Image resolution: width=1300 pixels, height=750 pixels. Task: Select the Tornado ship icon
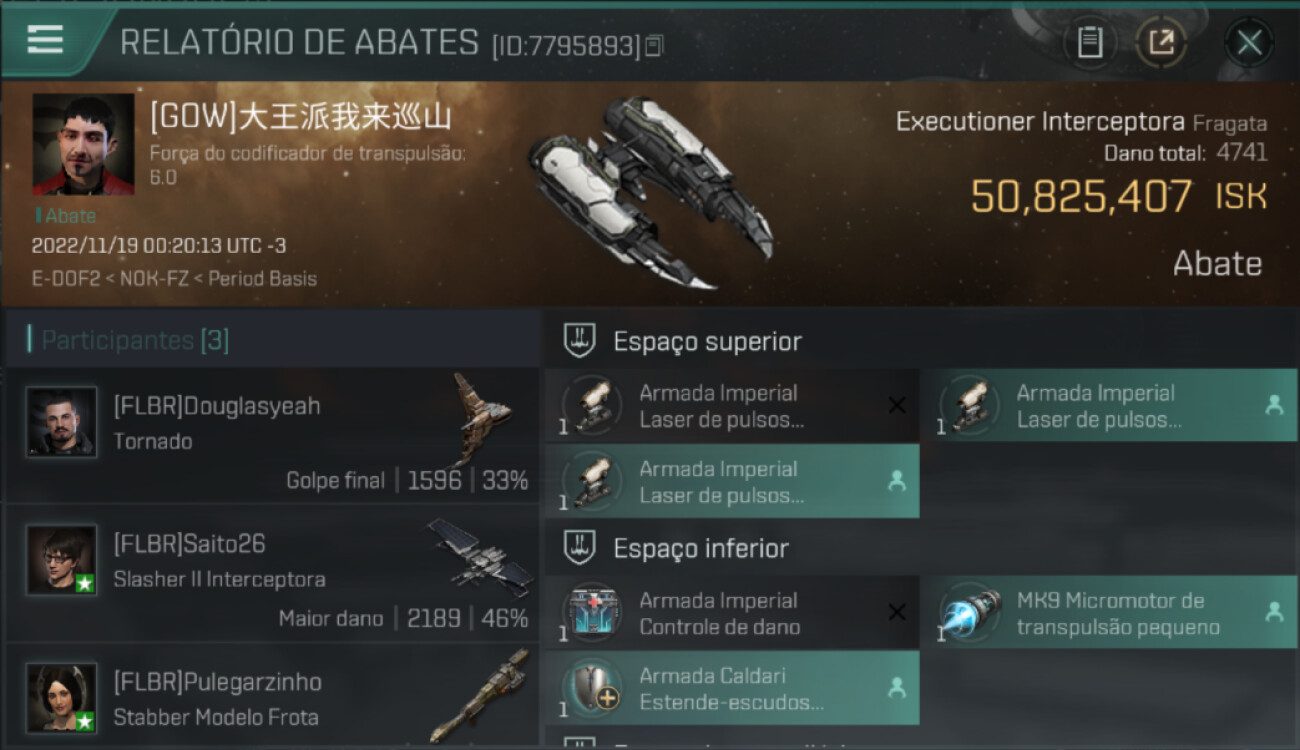(x=482, y=417)
